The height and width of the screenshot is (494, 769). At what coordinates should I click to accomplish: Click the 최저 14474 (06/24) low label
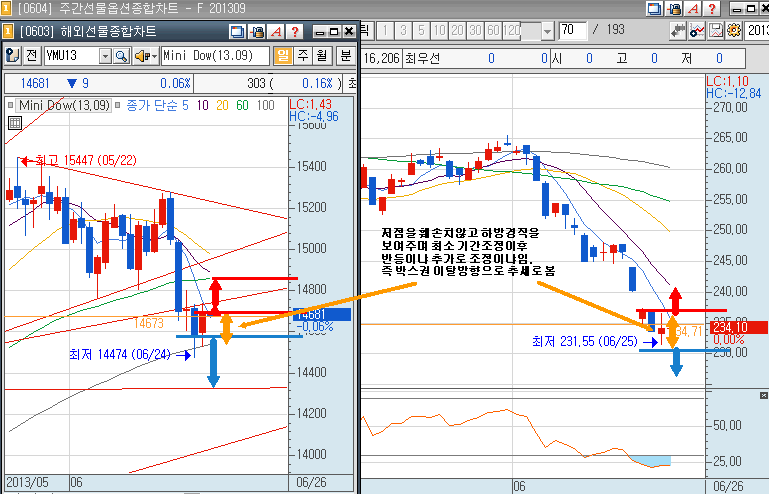tap(120, 354)
